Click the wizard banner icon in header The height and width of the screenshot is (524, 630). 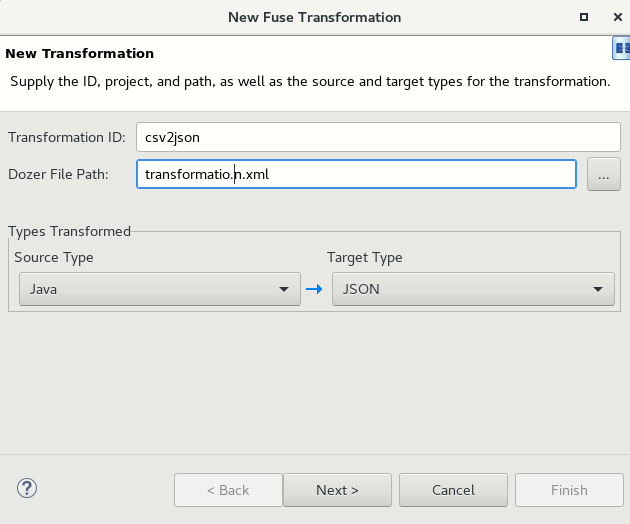tap(620, 50)
